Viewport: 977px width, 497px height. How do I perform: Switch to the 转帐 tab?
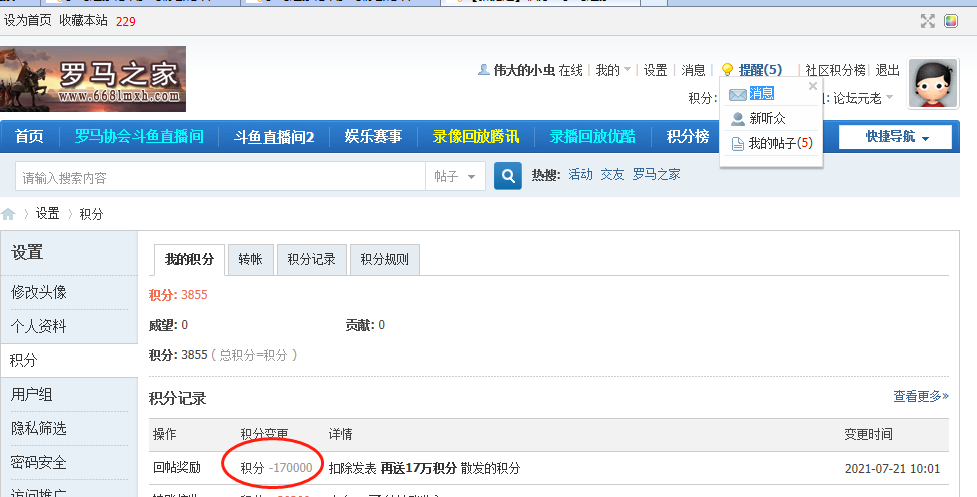(x=250, y=259)
